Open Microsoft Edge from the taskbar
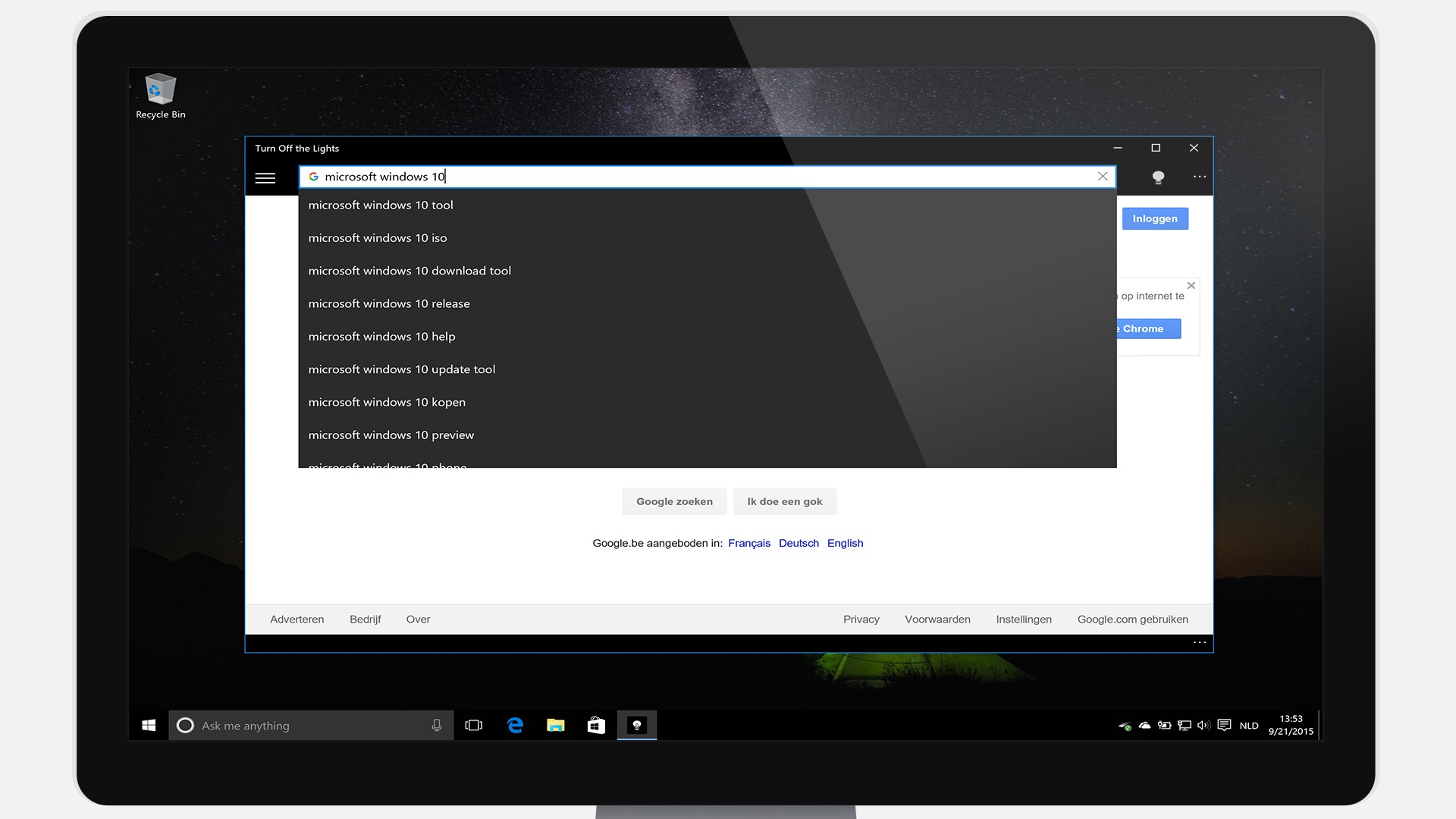Viewport: 1456px width, 819px height. click(x=515, y=726)
